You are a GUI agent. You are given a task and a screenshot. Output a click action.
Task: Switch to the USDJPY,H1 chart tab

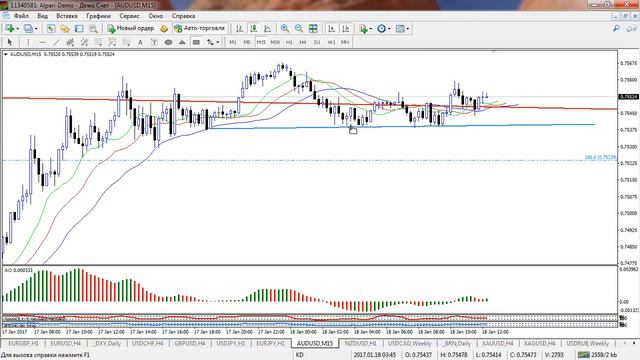click(231, 344)
